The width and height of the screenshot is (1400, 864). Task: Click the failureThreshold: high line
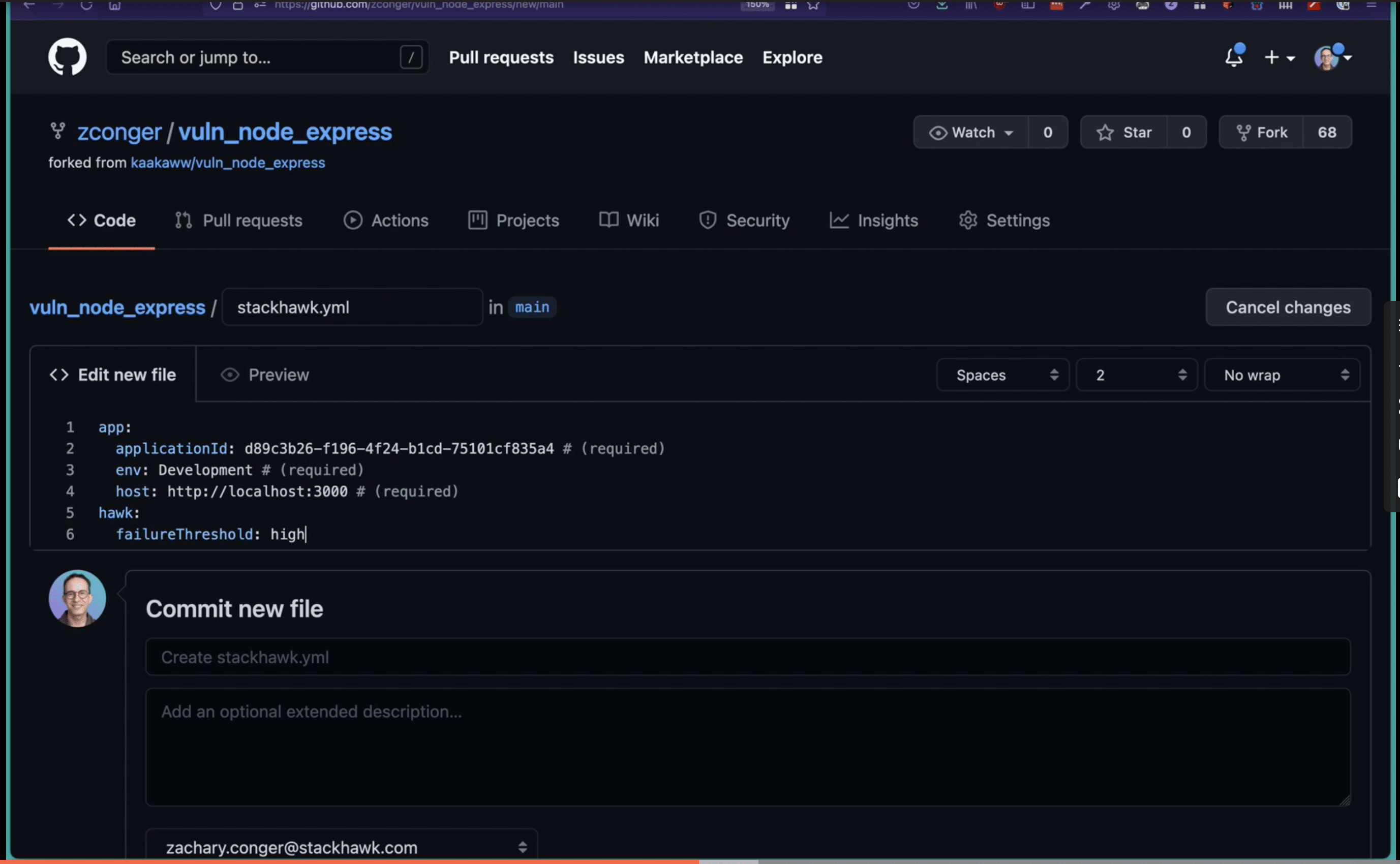tap(211, 534)
